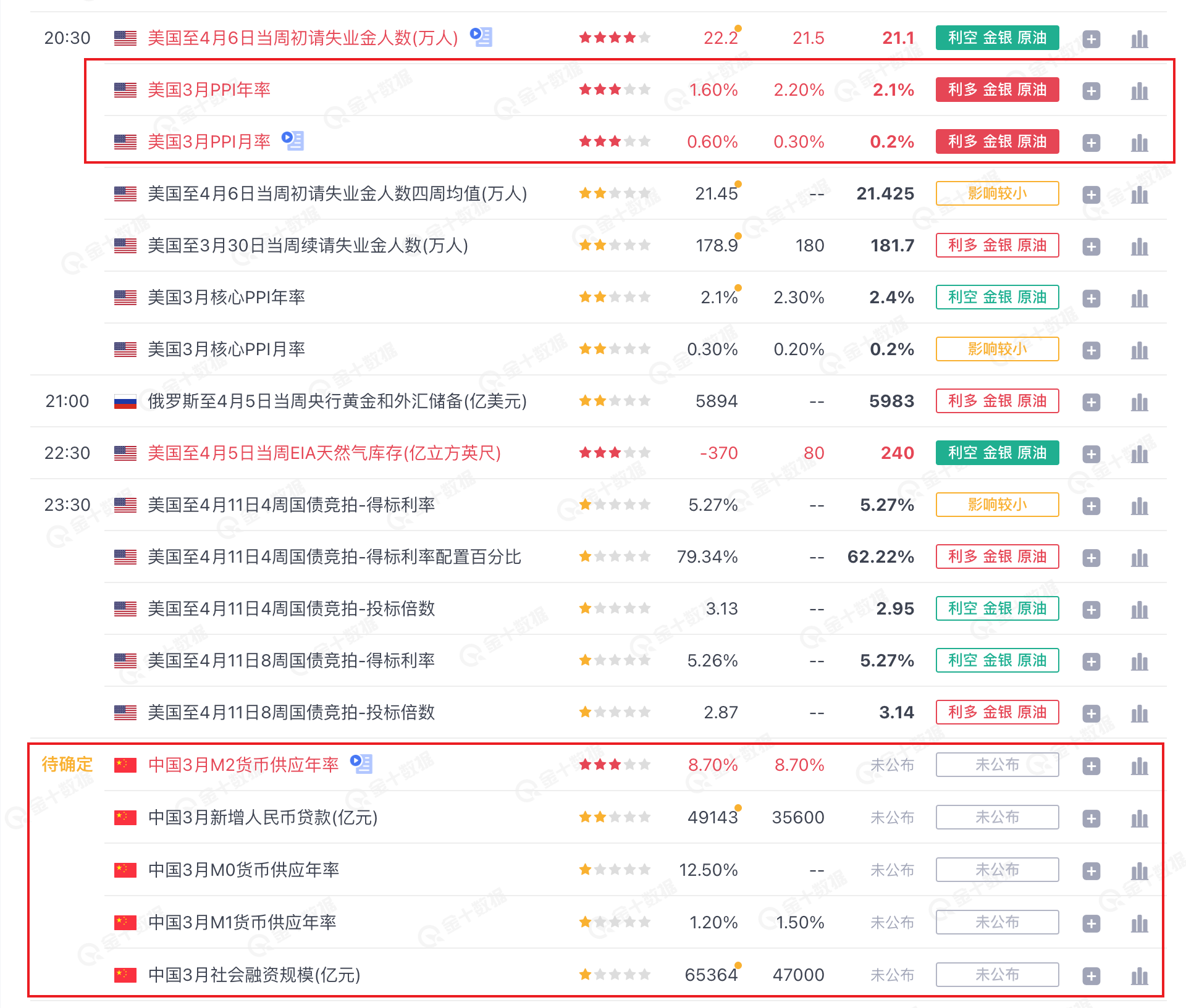The image size is (1186, 1008).
Task: Add 美国3月PPI年率 with the plus icon
Action: click(x=1091, y=91)
